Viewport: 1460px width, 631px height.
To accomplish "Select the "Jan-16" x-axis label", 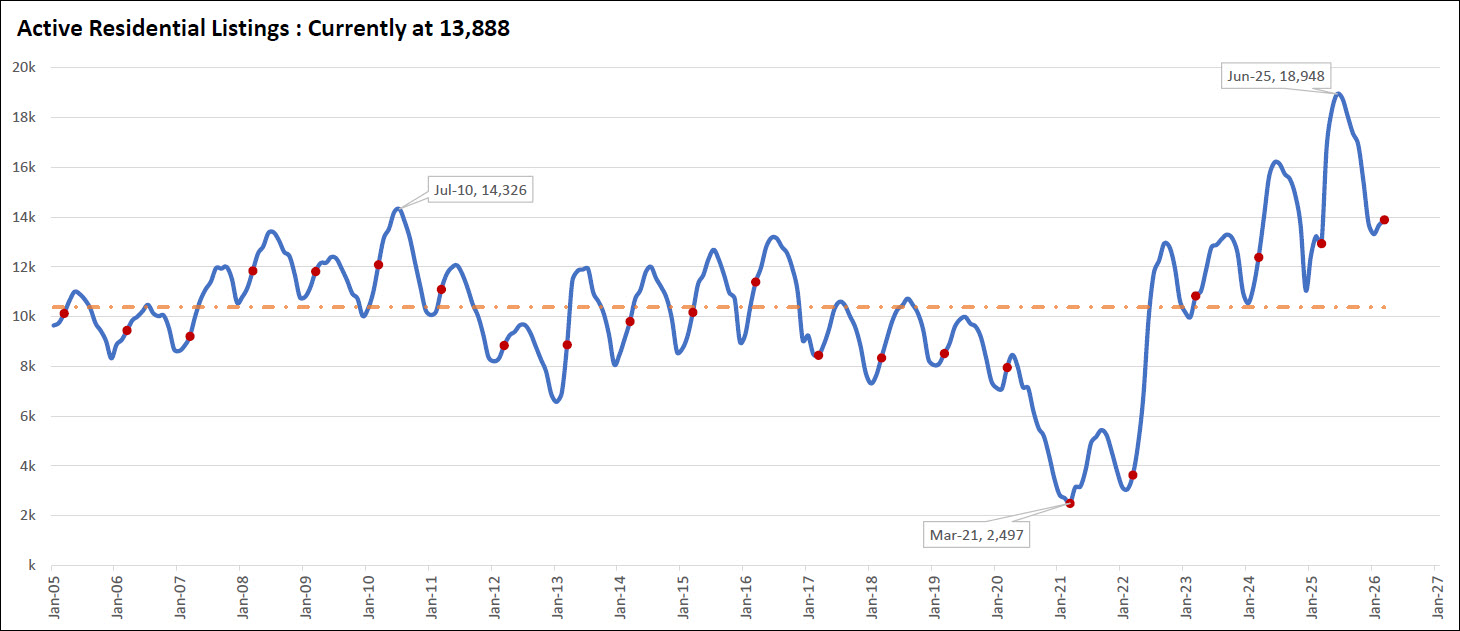I will 743,598.
